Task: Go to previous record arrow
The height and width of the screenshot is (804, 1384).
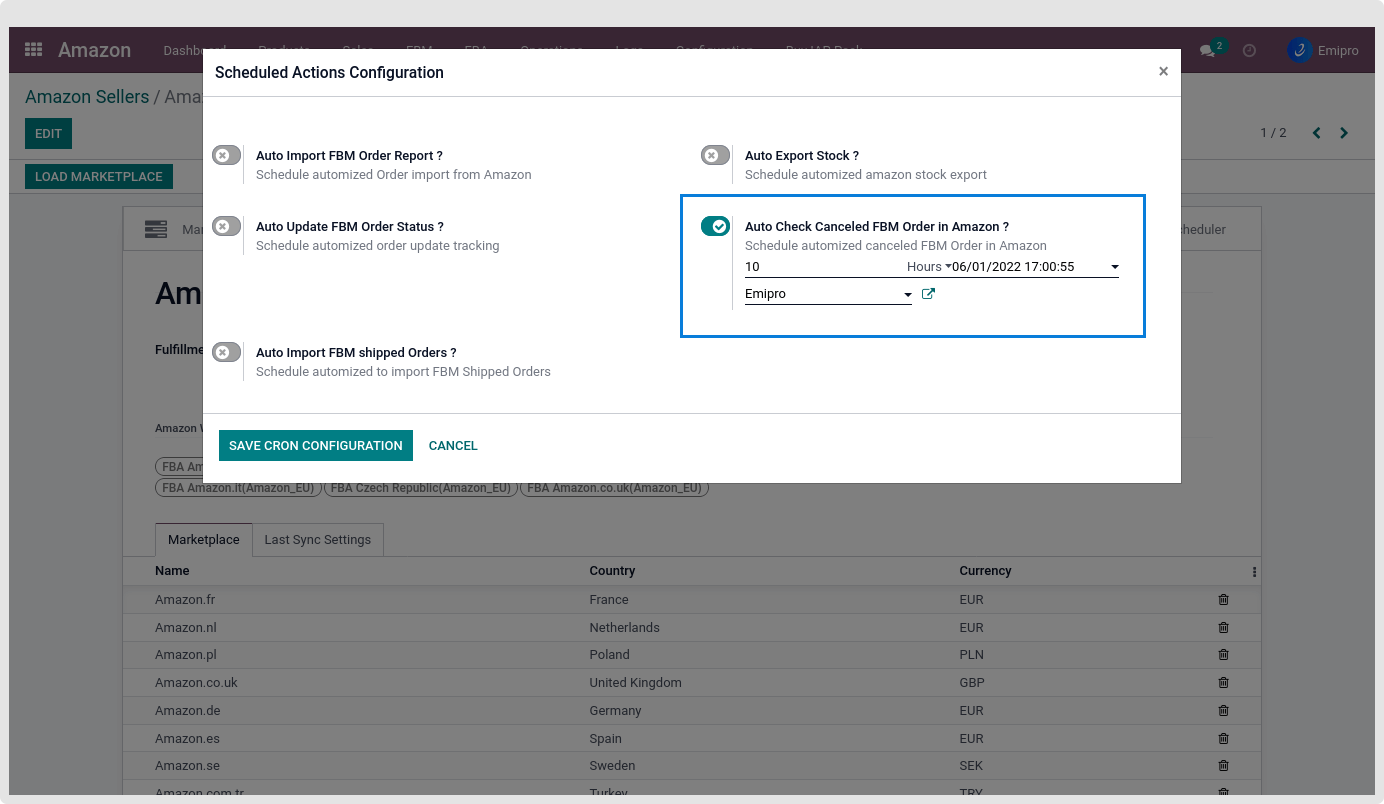Action: pos(1316,133)
